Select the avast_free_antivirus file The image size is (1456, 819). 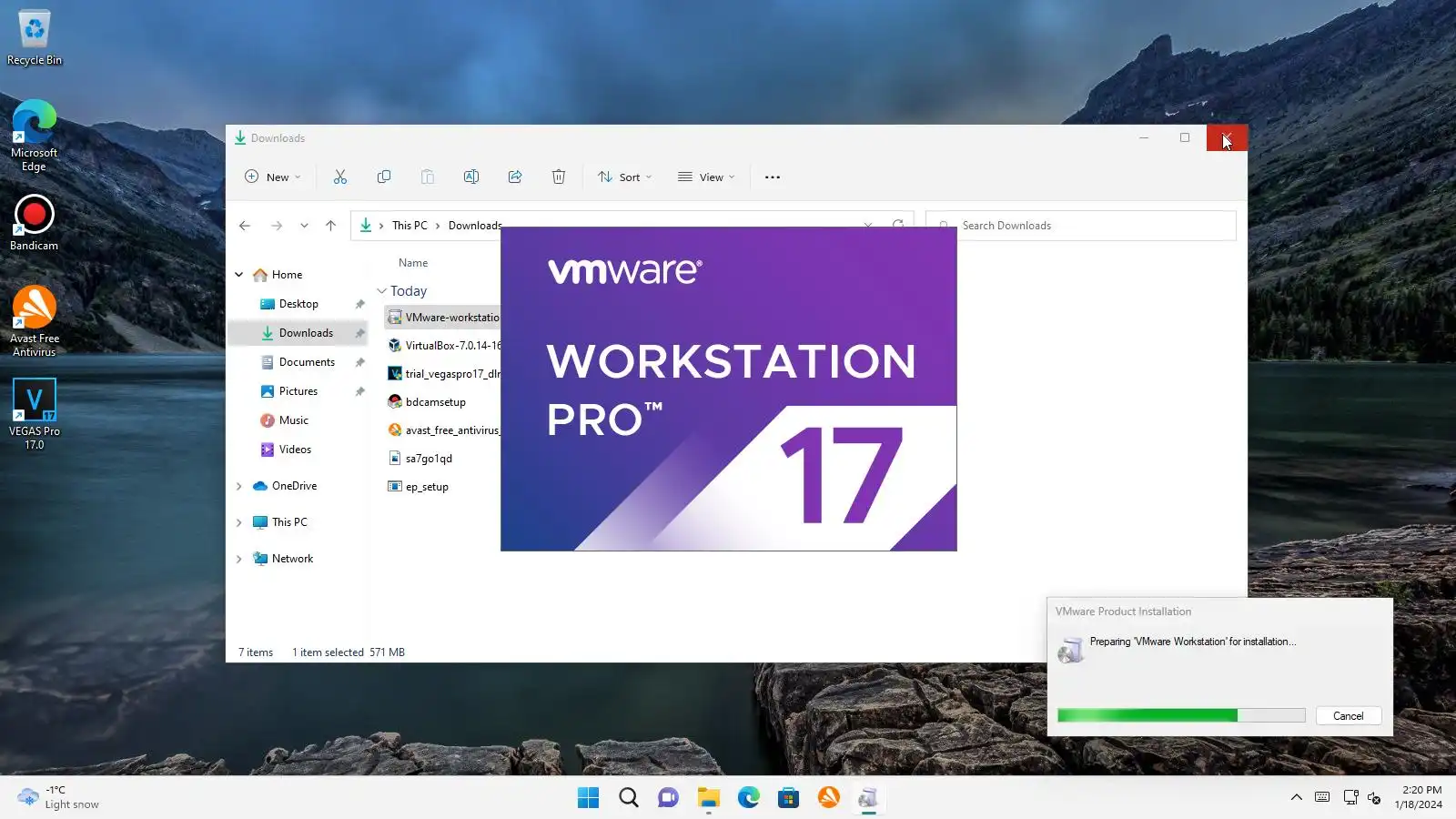click(442, 430)
